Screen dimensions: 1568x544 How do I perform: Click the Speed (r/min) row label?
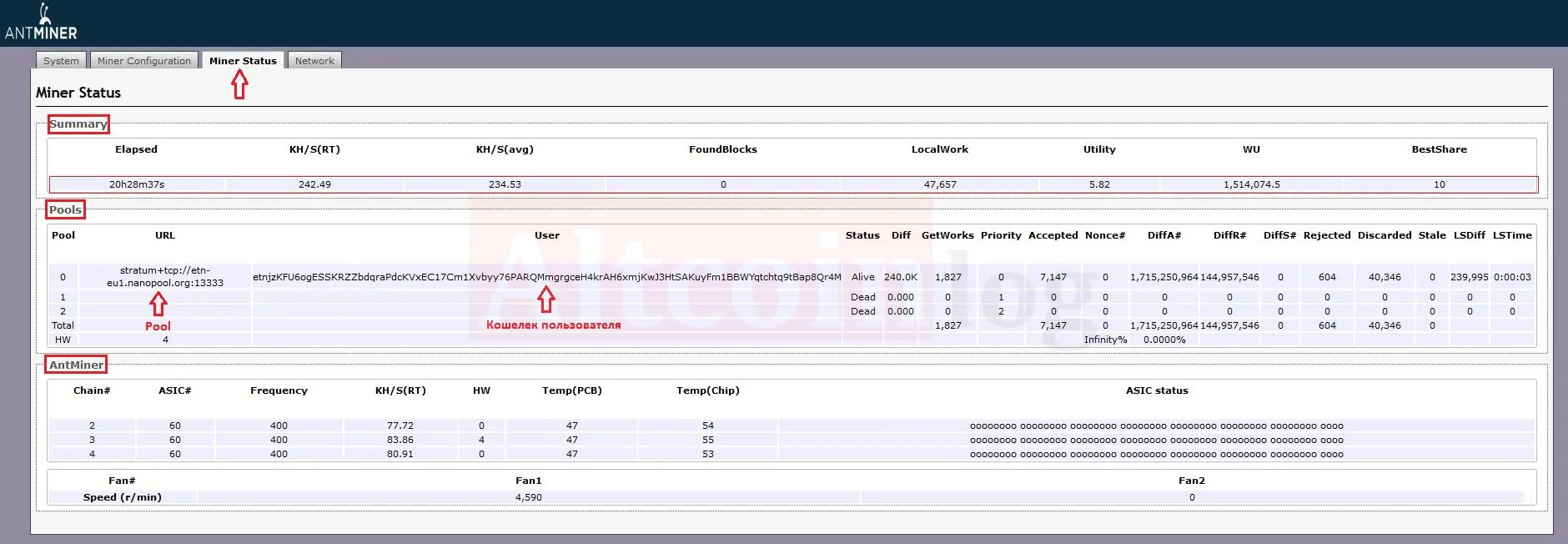pos(123,497)
